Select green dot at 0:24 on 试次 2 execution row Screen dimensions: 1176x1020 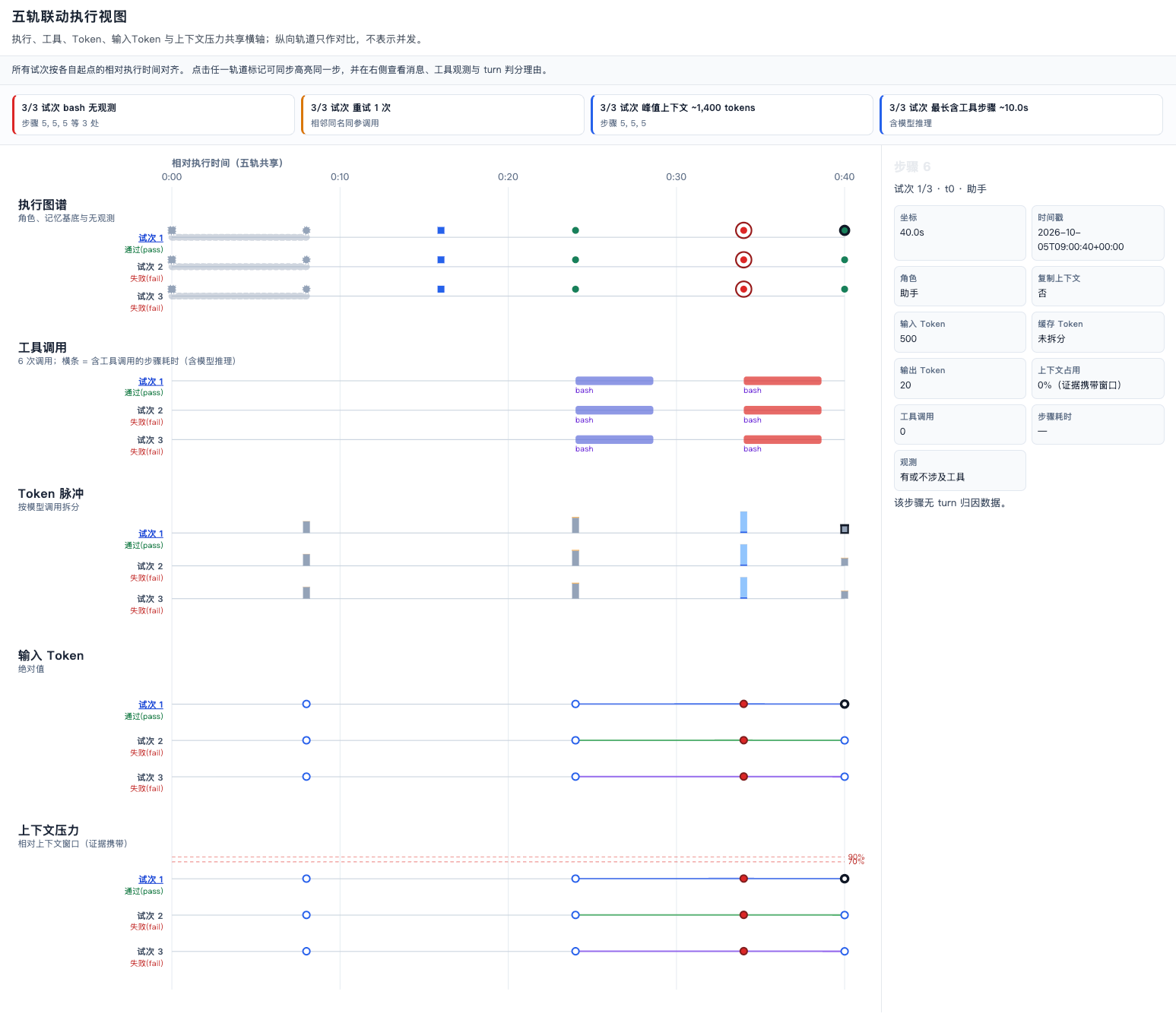tap(575, 260)
